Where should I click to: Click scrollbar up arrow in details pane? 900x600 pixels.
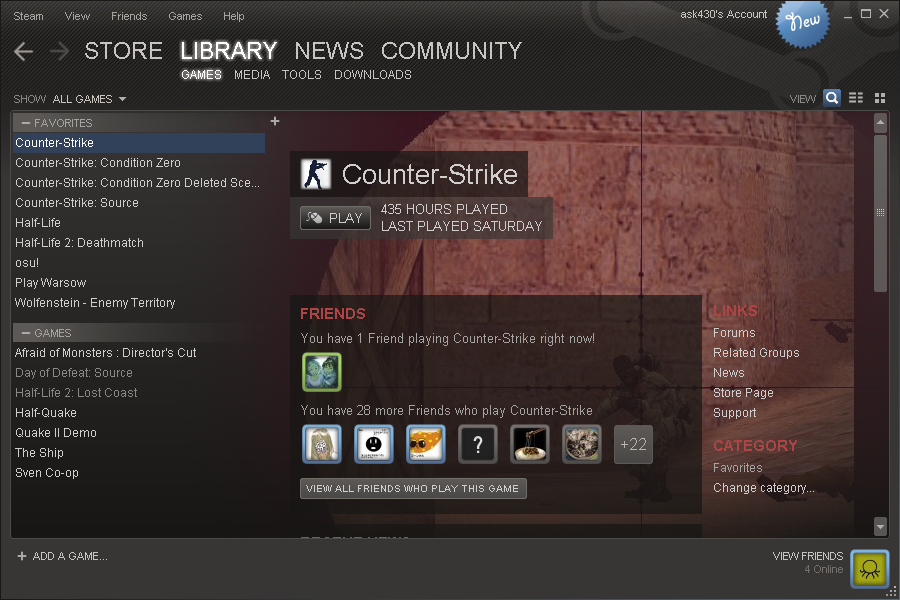pos(880,122)
